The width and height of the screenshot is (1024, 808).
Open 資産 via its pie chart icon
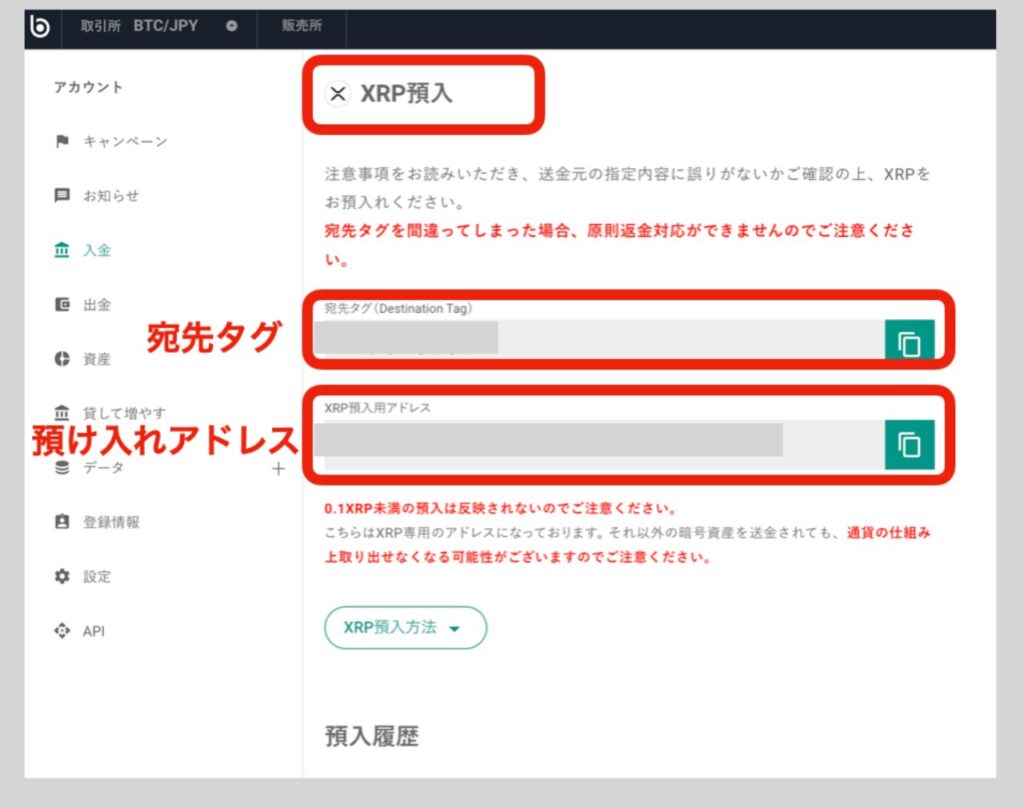click(x=62, y=358)
